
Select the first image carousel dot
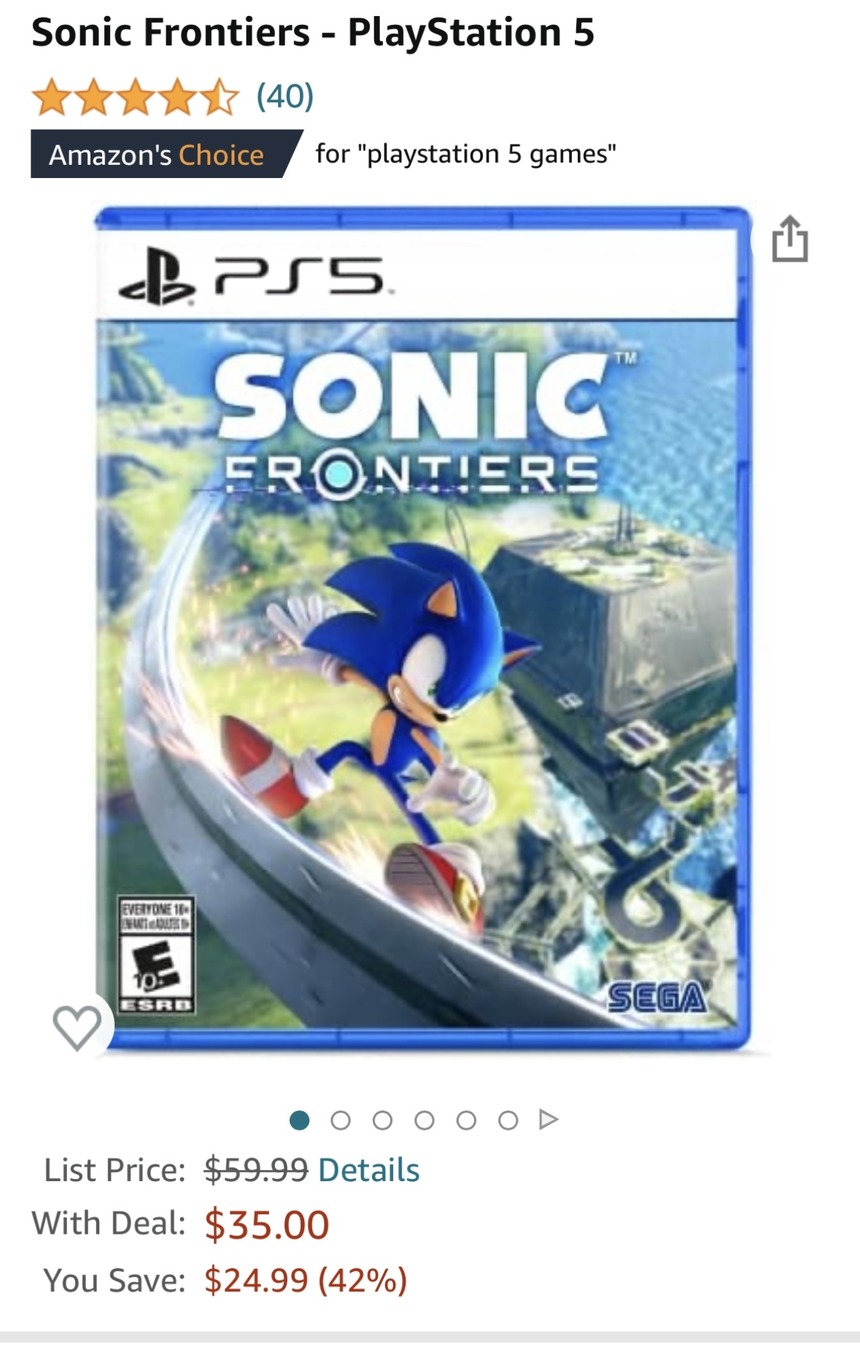coord(299,1120)
